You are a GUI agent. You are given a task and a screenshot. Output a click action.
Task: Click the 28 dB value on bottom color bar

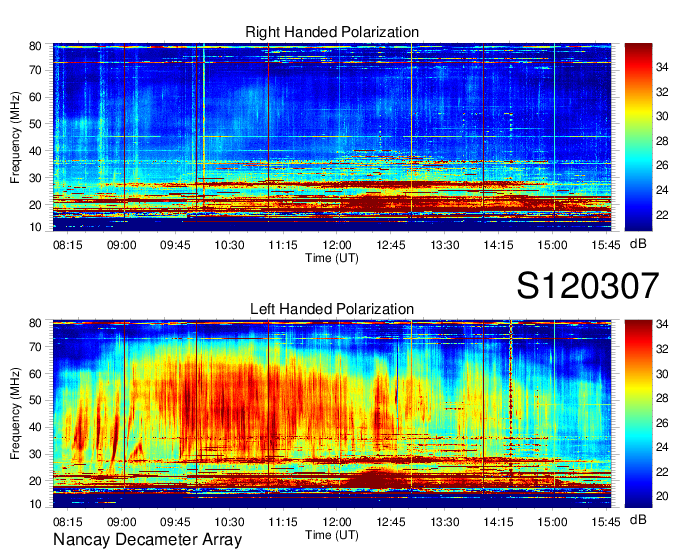662,398
